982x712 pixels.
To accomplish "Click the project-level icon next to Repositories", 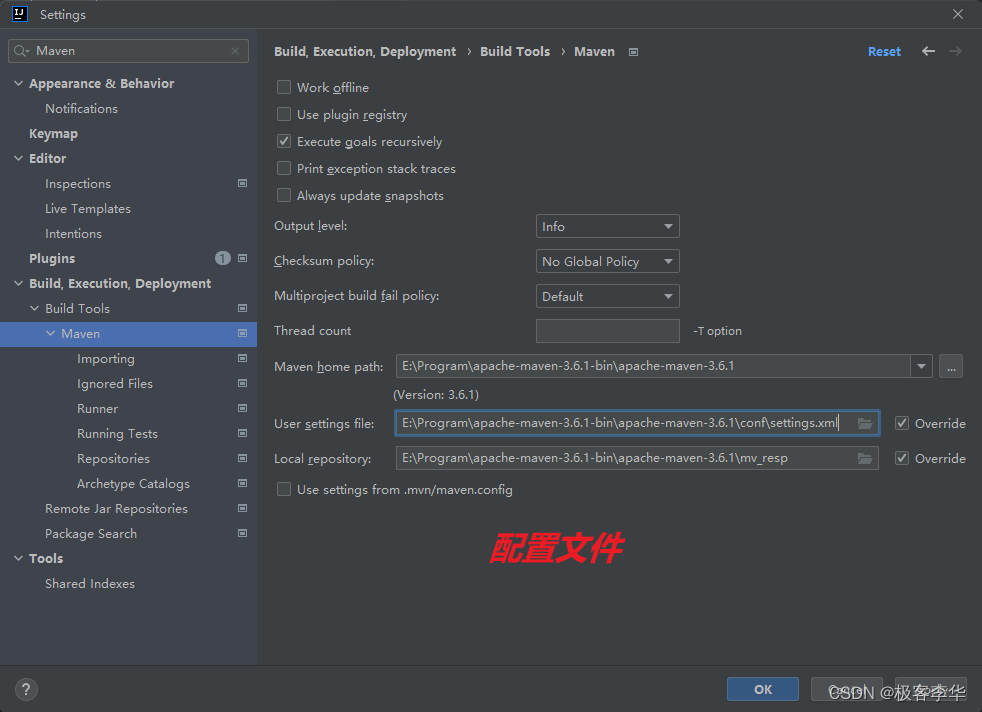I will pos(242,458).
